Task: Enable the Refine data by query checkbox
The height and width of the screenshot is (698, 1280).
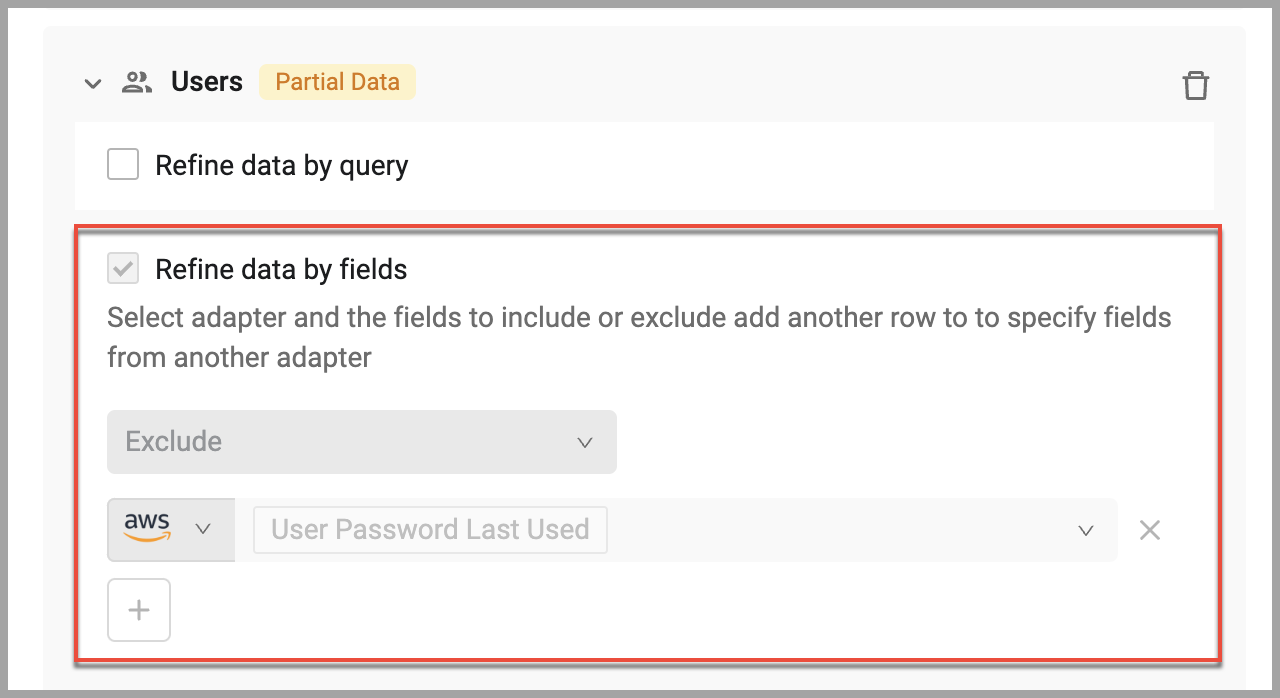Action: (123, 164)
